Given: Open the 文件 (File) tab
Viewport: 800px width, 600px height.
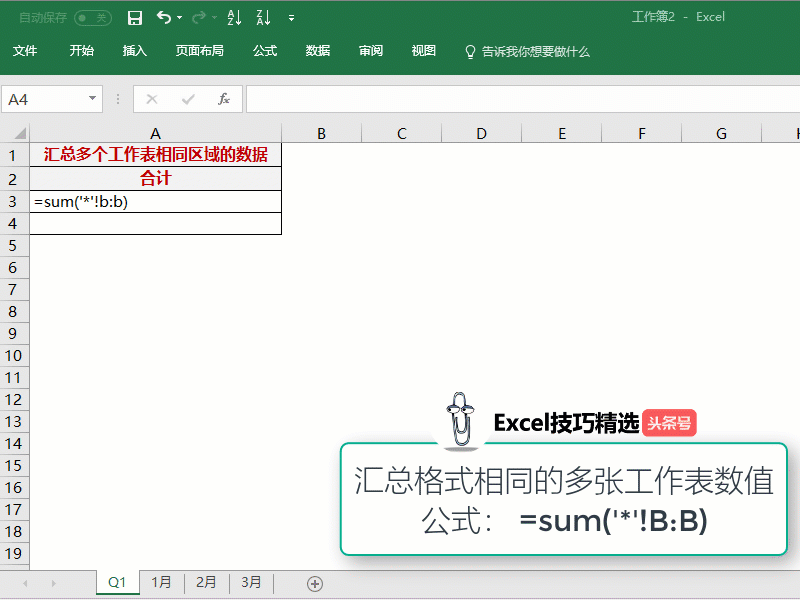Looking at the screenshot, I should coord(25,51).
